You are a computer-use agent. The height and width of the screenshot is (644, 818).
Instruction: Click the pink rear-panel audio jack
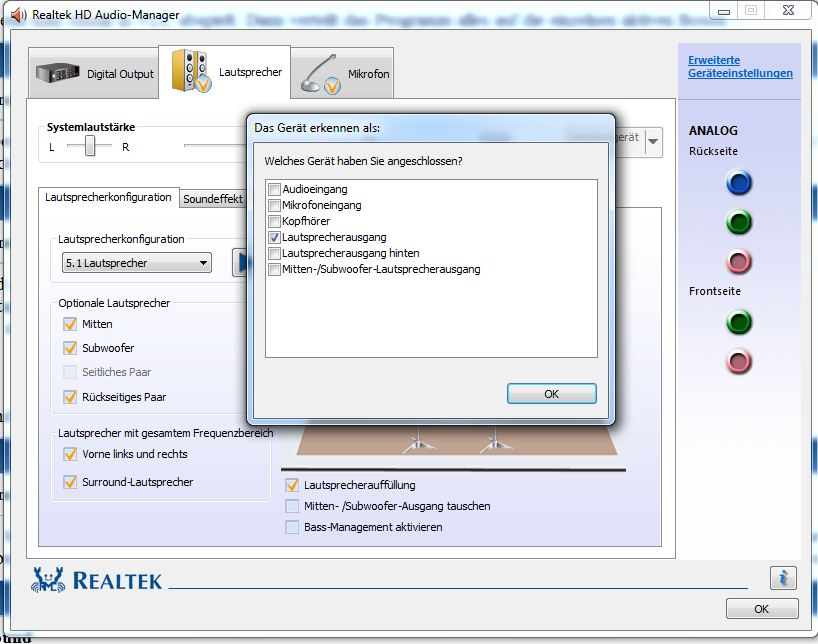739,261
